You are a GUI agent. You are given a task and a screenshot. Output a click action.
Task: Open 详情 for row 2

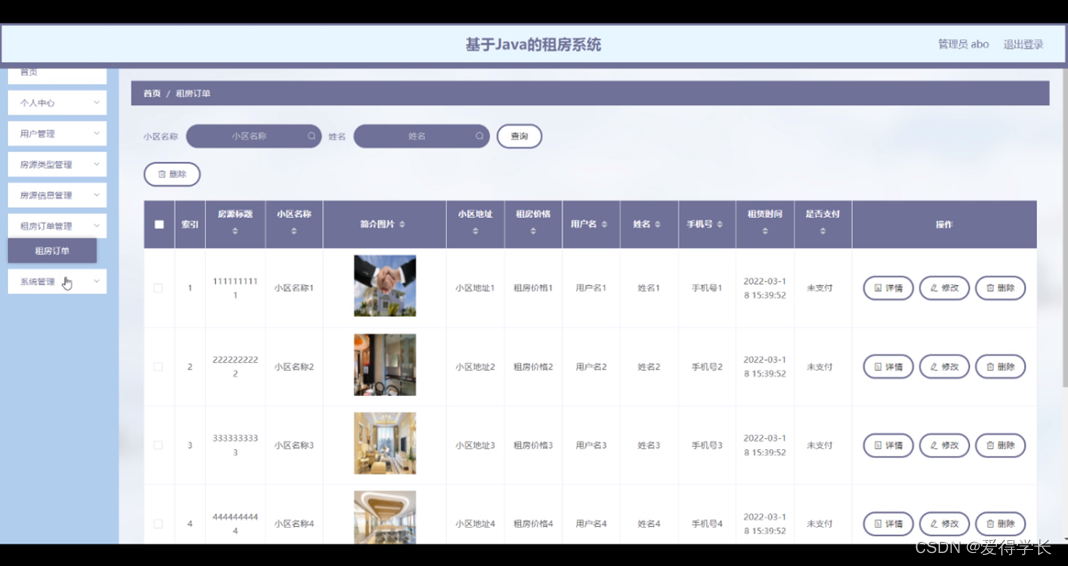(888, 367)
